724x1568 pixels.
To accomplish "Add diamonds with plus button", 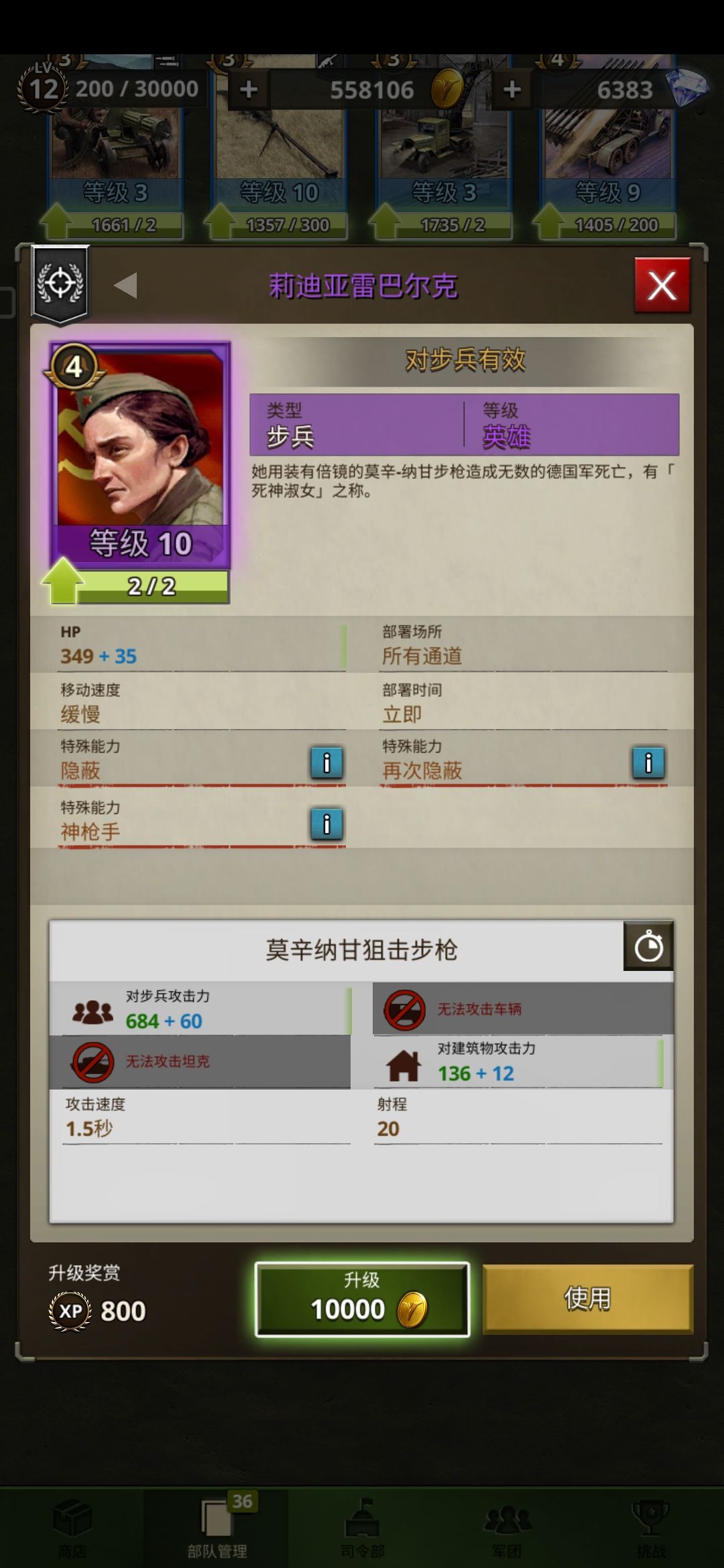I will [512, 89].
